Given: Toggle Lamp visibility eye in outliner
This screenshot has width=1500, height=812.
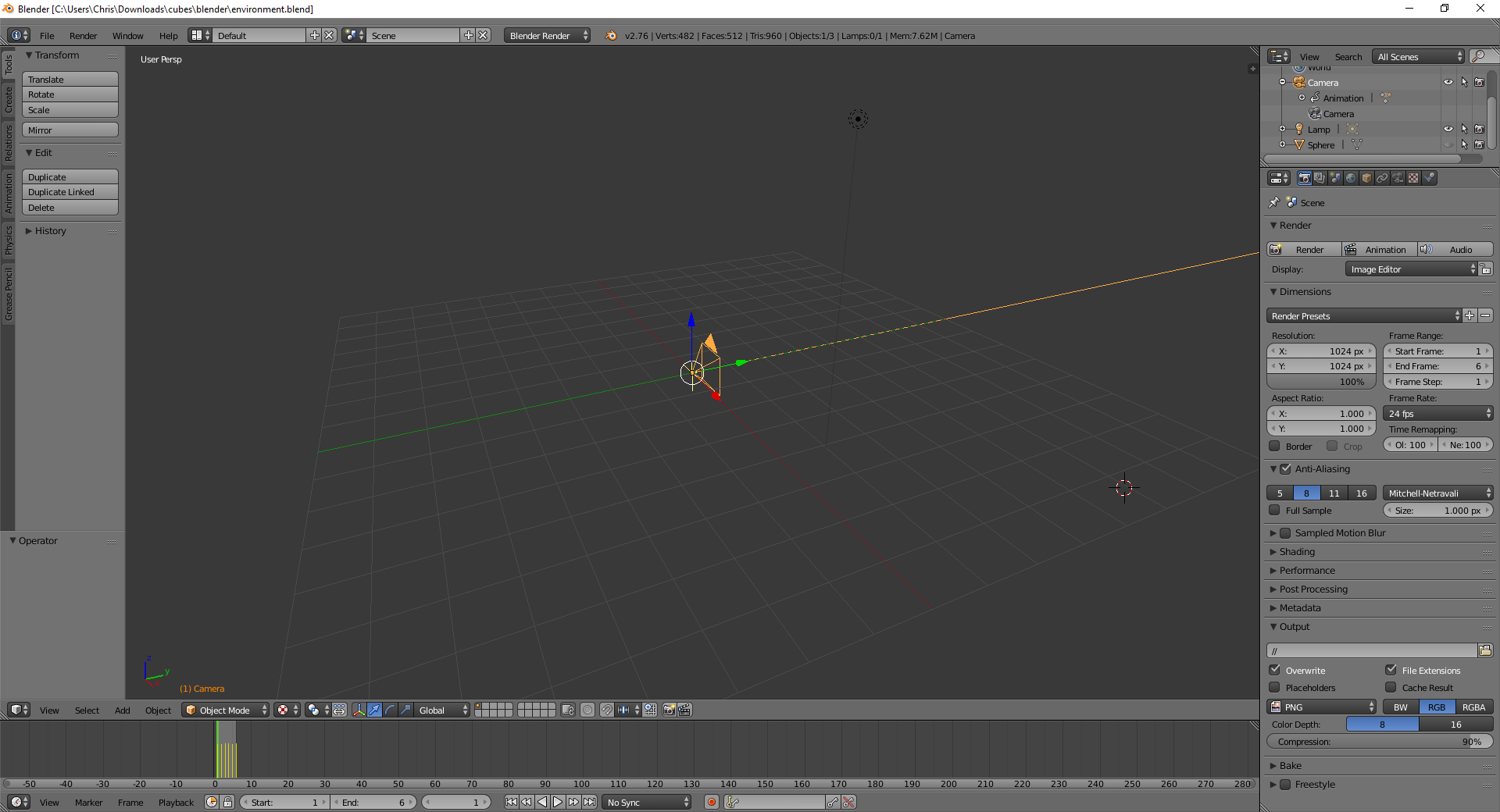Looking at the screenshot, I should [1448, 129].
